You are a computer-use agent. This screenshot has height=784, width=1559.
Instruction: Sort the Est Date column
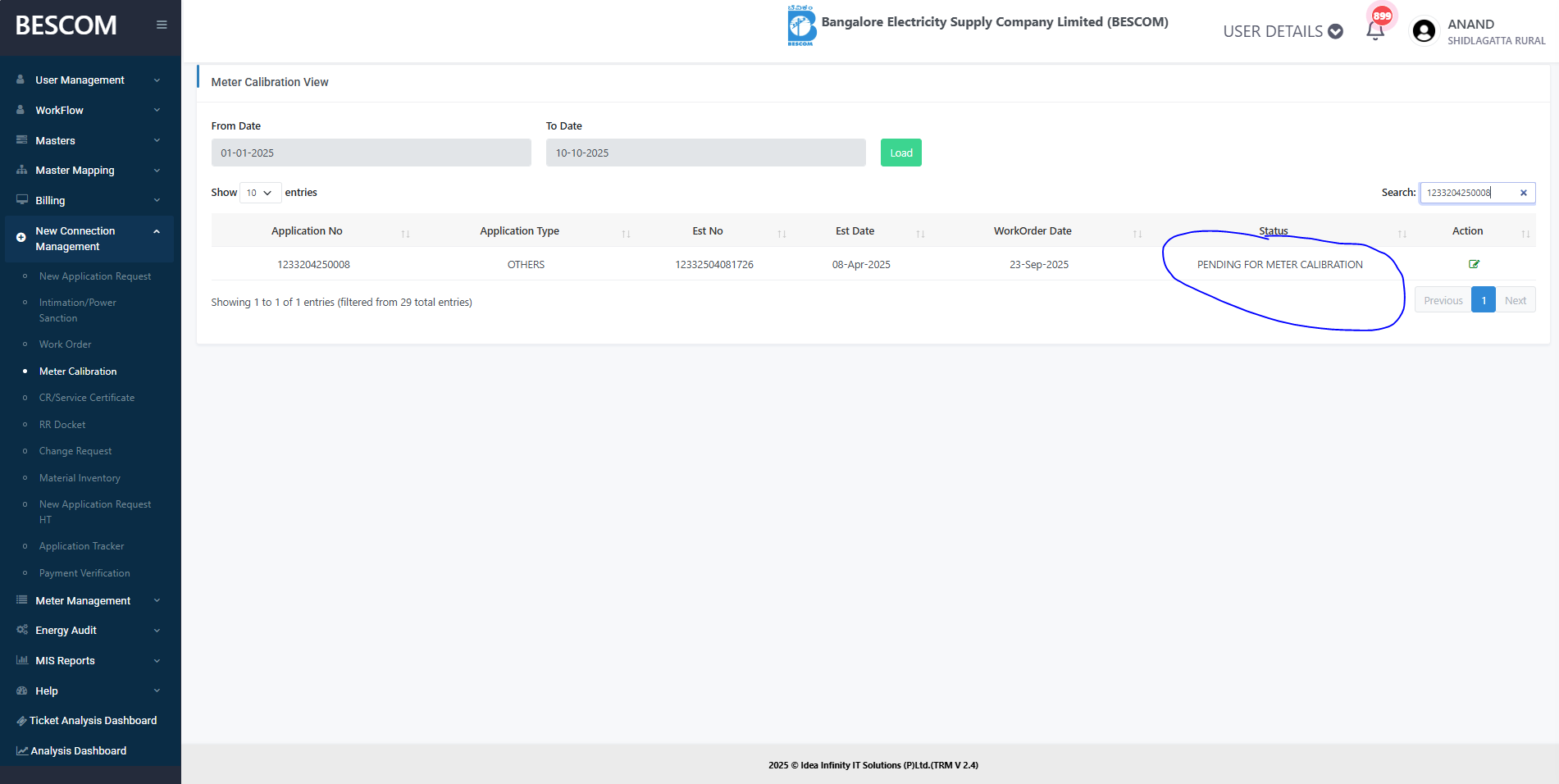point(920,234)
